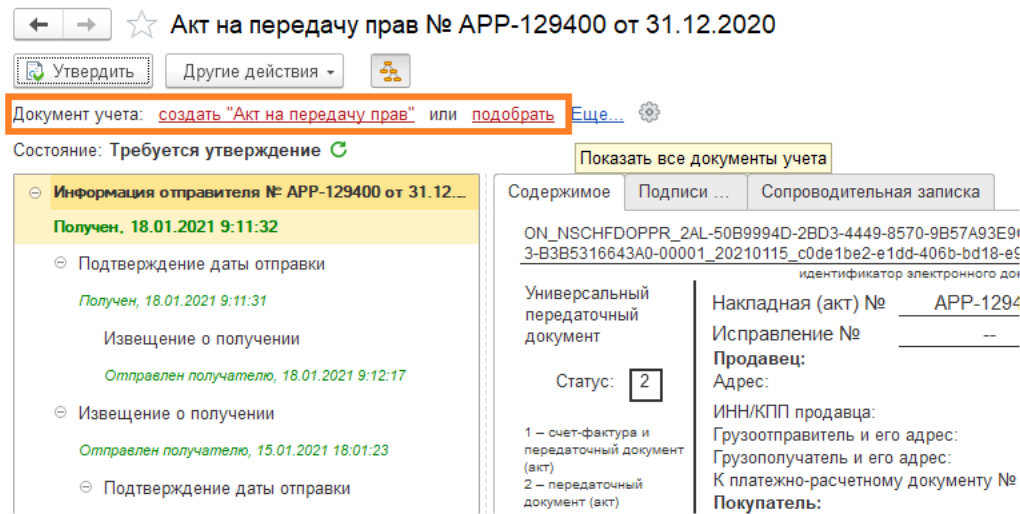Collapse the Информация отправителя tree node
This screenshot has width=1020, height=514.
pyautogui.click(x=37, y=192)
